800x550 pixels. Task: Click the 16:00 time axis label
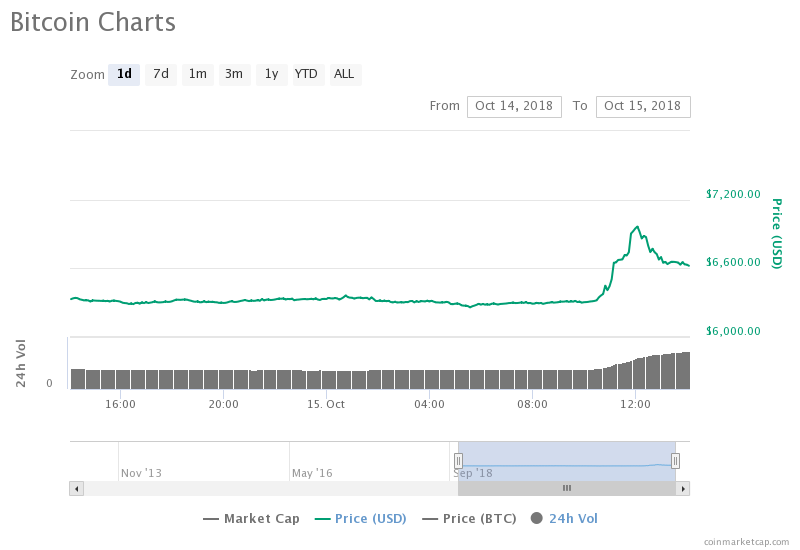[120, 404]
